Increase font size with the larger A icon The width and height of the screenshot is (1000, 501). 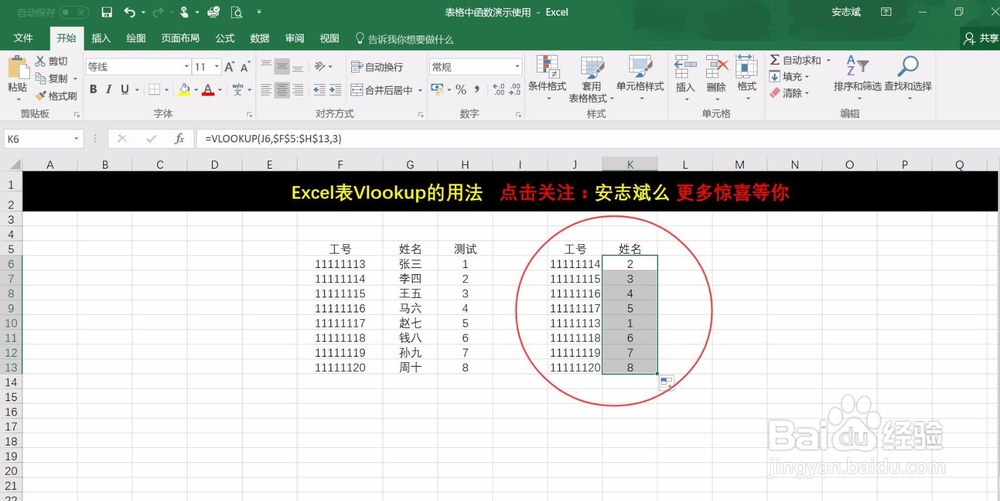click(x=230, y=66)
